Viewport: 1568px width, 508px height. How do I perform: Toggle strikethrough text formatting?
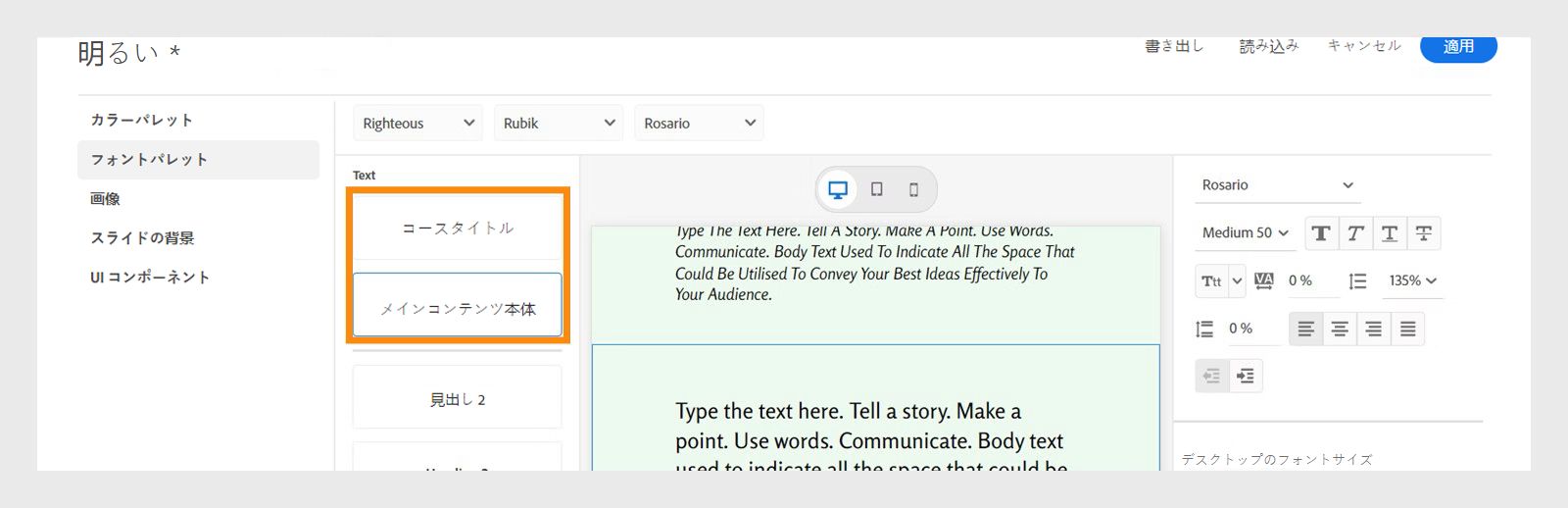coord(1424,233)
